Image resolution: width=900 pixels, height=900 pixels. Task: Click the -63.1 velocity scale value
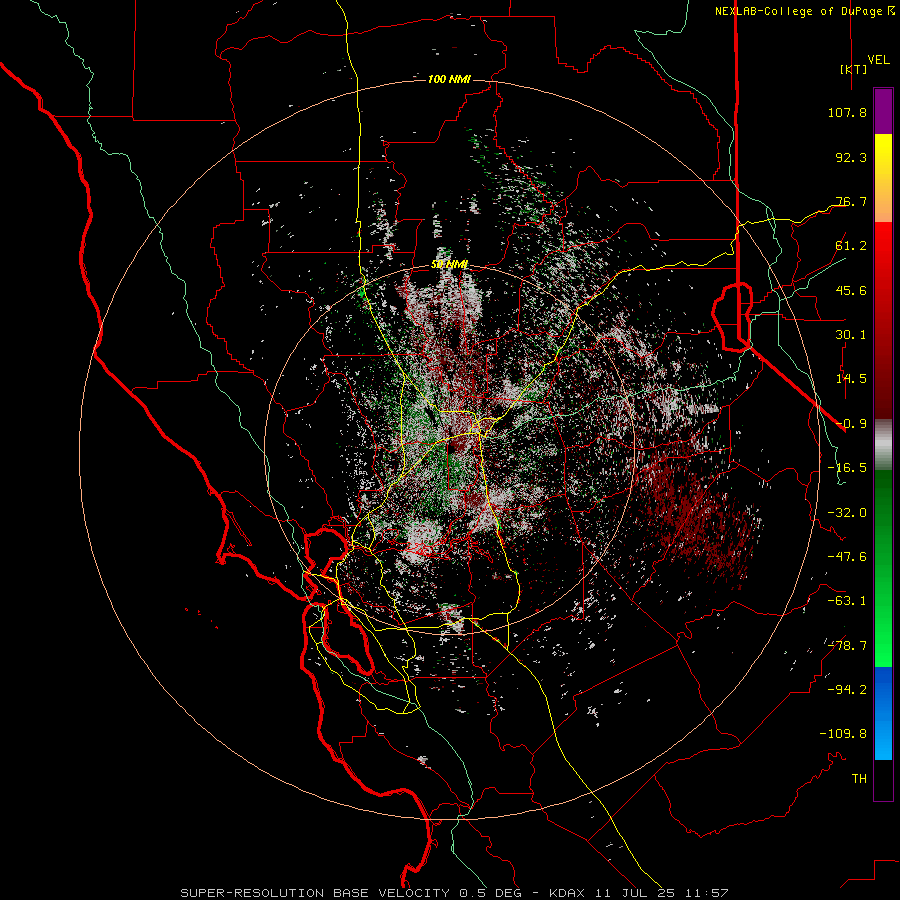tap(847, 601)
